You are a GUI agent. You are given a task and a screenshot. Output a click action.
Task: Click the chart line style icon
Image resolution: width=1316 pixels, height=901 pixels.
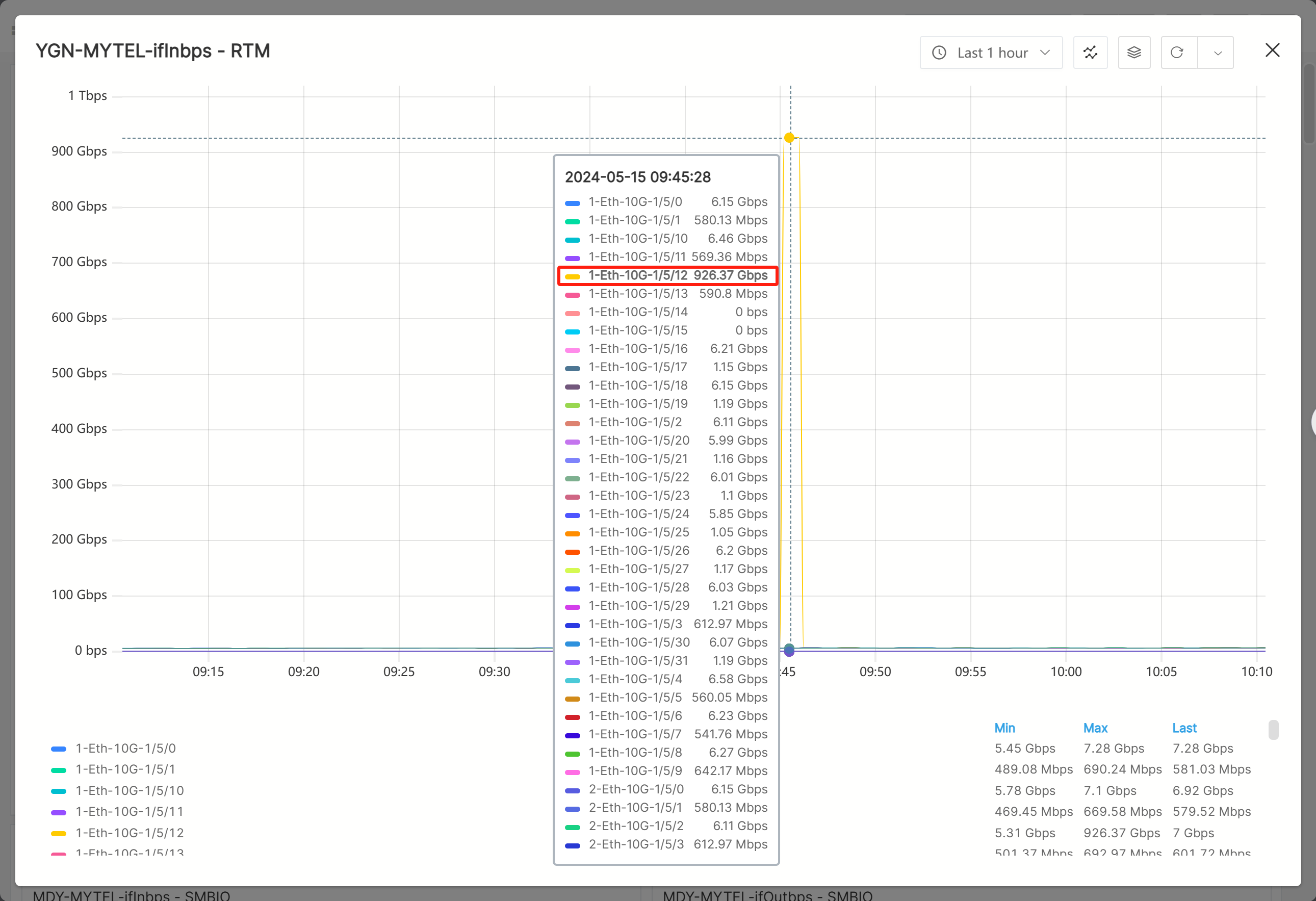coord(1090,53)
